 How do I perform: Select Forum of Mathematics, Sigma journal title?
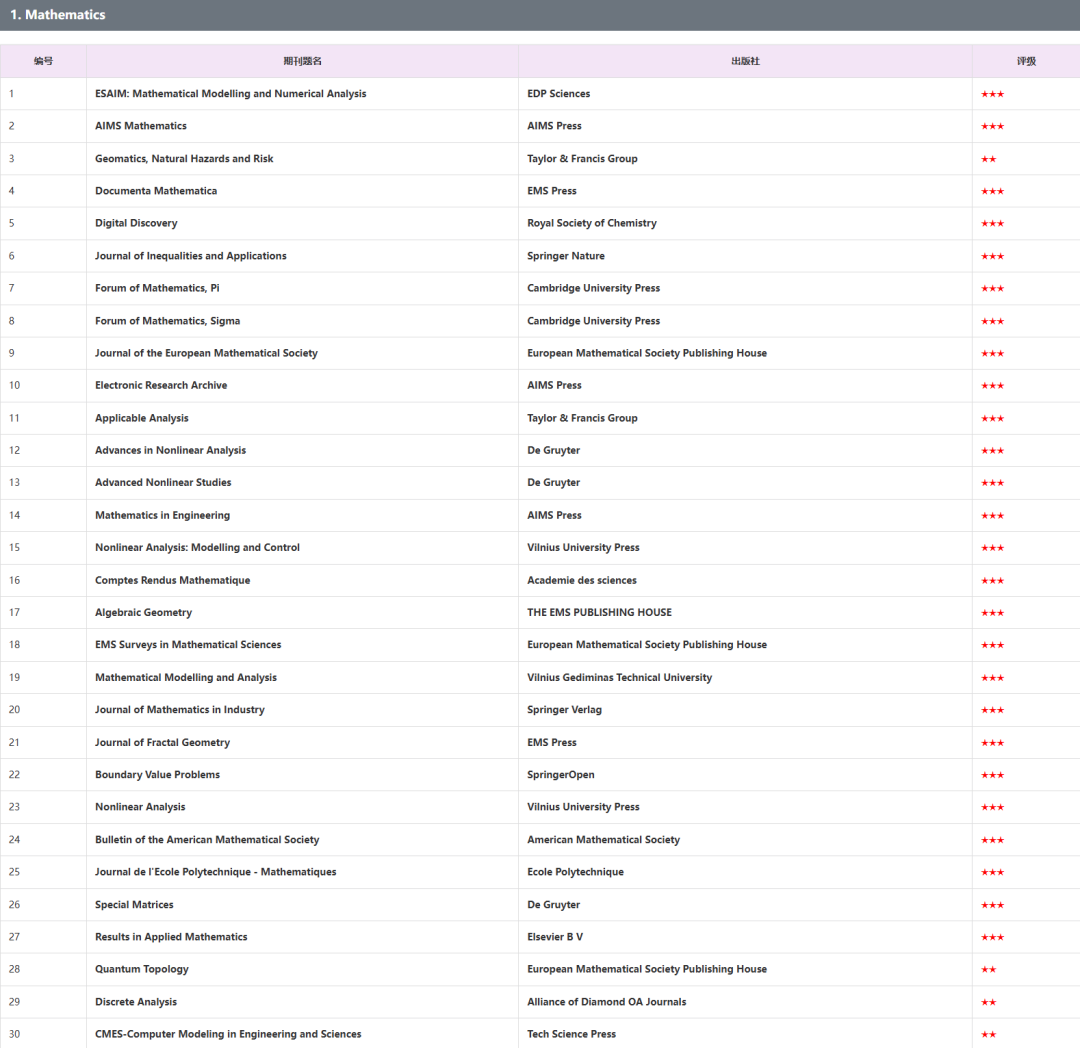click(167, 321)
